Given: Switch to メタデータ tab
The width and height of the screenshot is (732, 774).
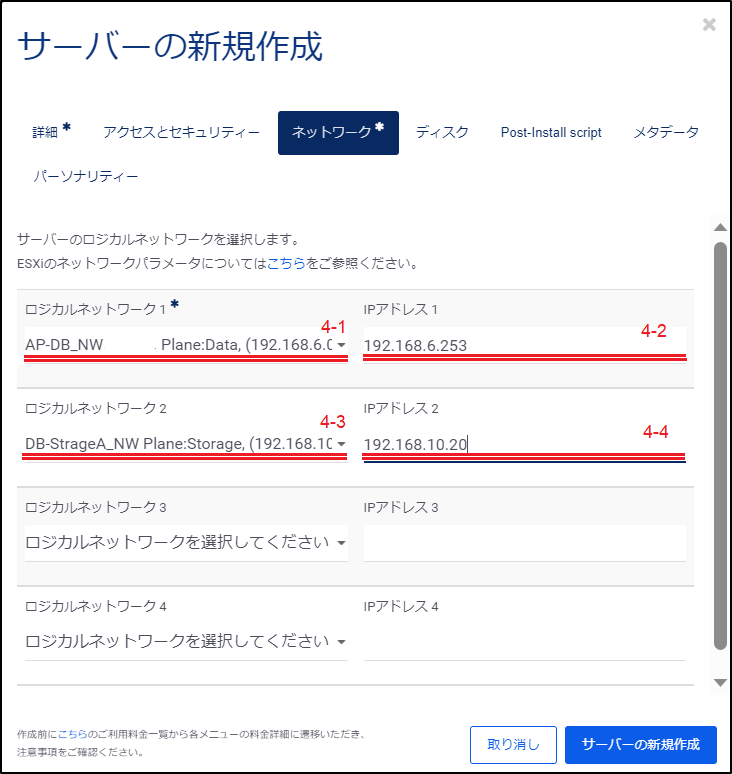Looking at the screenshot, I should pyautogui.click(x=666, y=132).
